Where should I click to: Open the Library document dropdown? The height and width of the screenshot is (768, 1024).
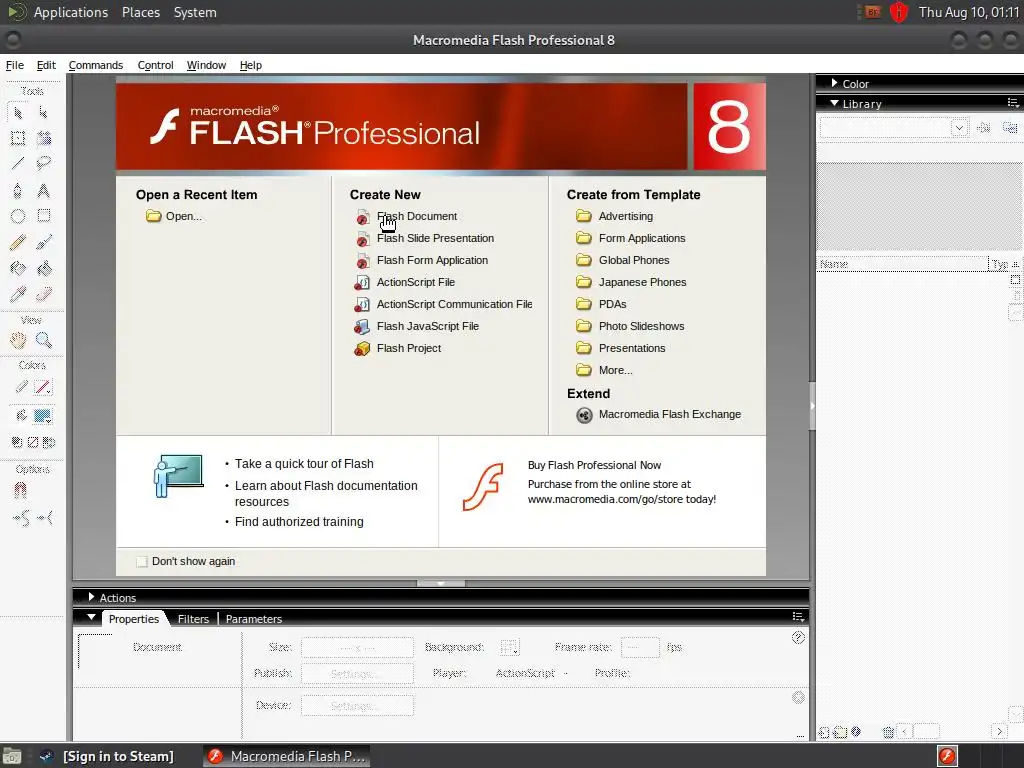[x=959, y=128]
